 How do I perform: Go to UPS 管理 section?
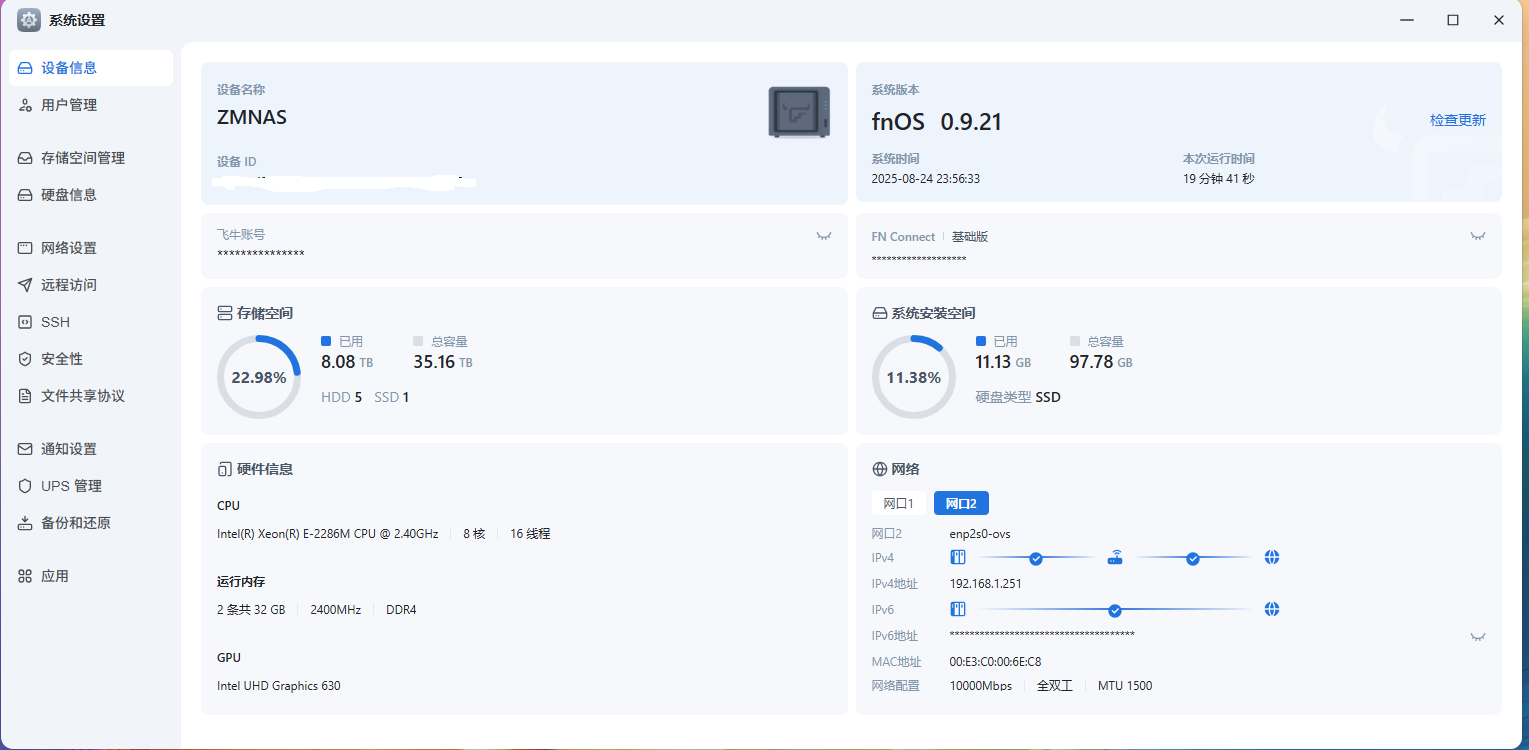[x=71, y=486]
